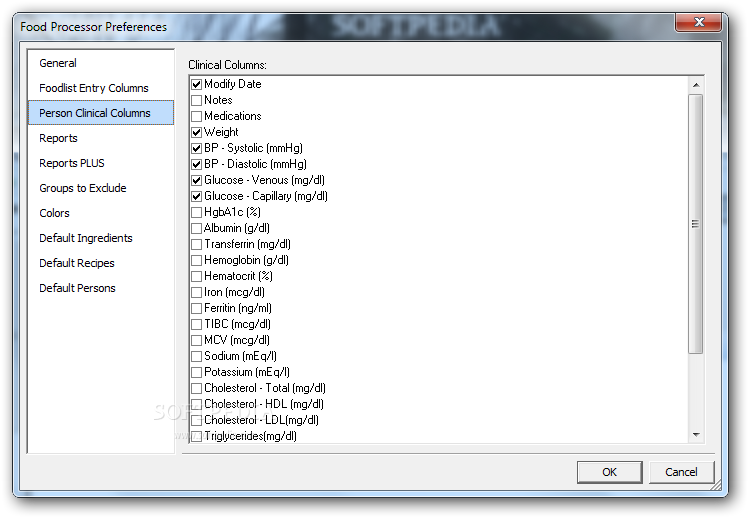749x518 pixels.
Task: Disable Glucose - Capillary (mg/dl) checkbox
Action: click(196, 196)
